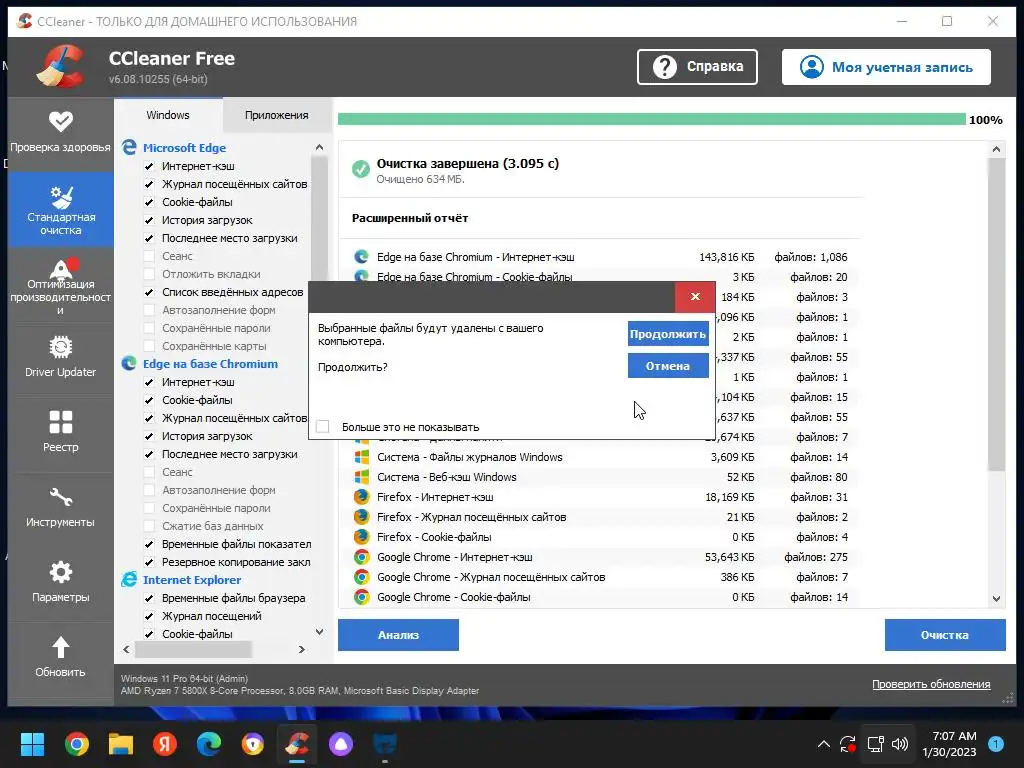Open Параметры gear icon
This screenshot has height=768, width=1024.
[60, 572]
